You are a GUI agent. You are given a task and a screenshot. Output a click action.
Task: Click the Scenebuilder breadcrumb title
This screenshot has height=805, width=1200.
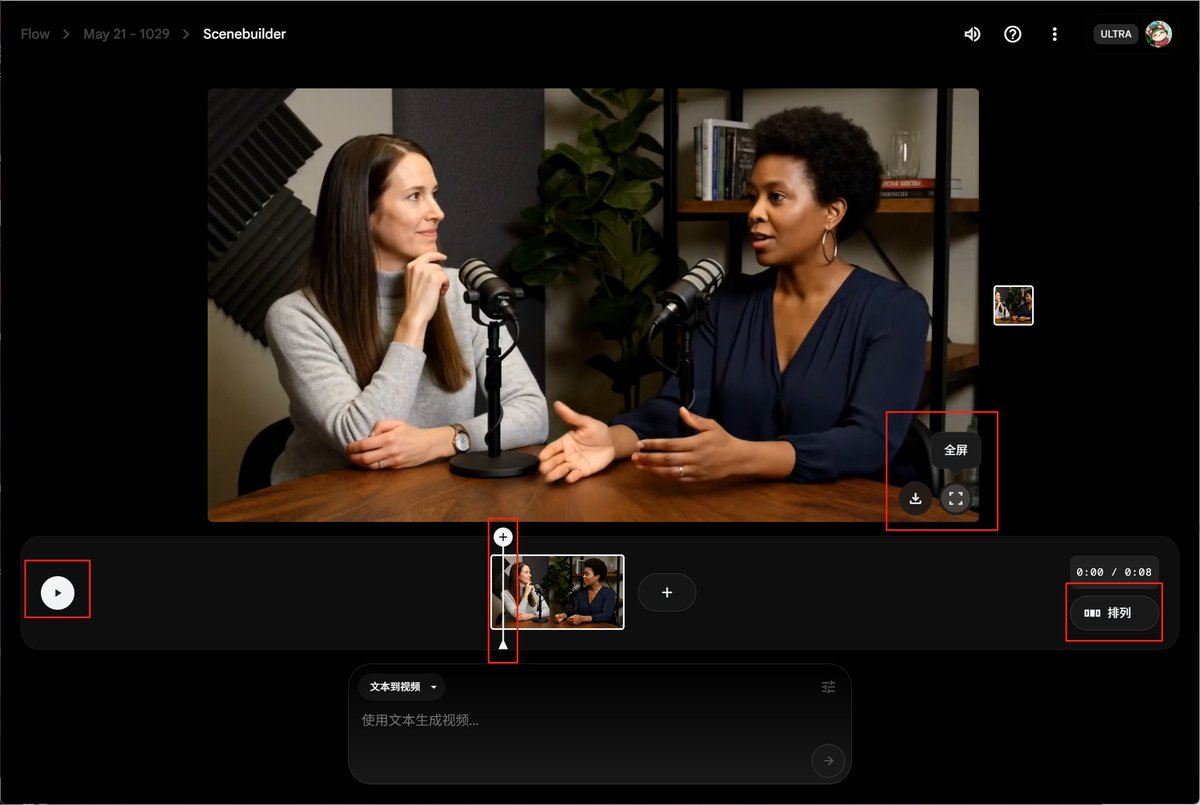tap(244, 34)
